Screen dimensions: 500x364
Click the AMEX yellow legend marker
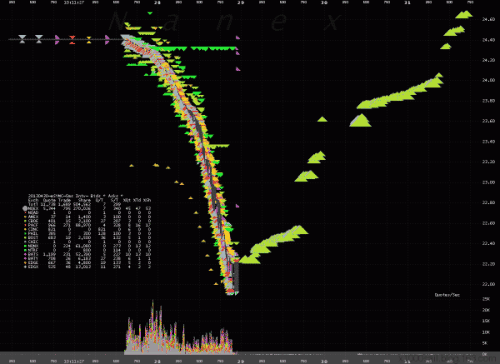point(25,217)
